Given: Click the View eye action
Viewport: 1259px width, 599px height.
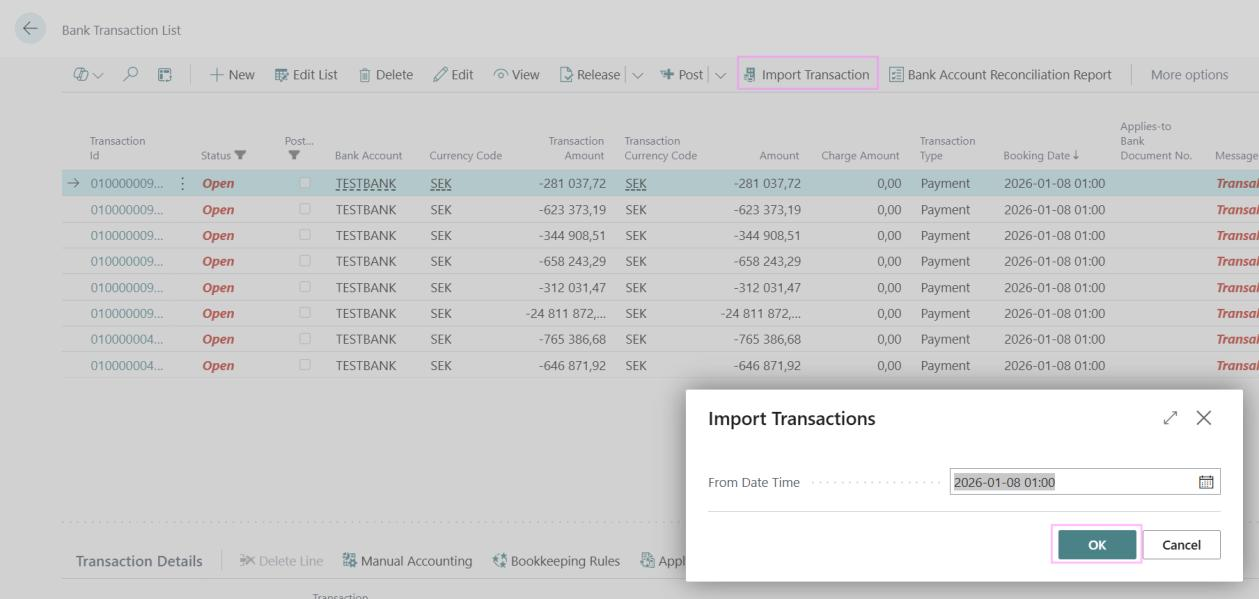Looking at the screenshot, I should [x=517, y=75].
